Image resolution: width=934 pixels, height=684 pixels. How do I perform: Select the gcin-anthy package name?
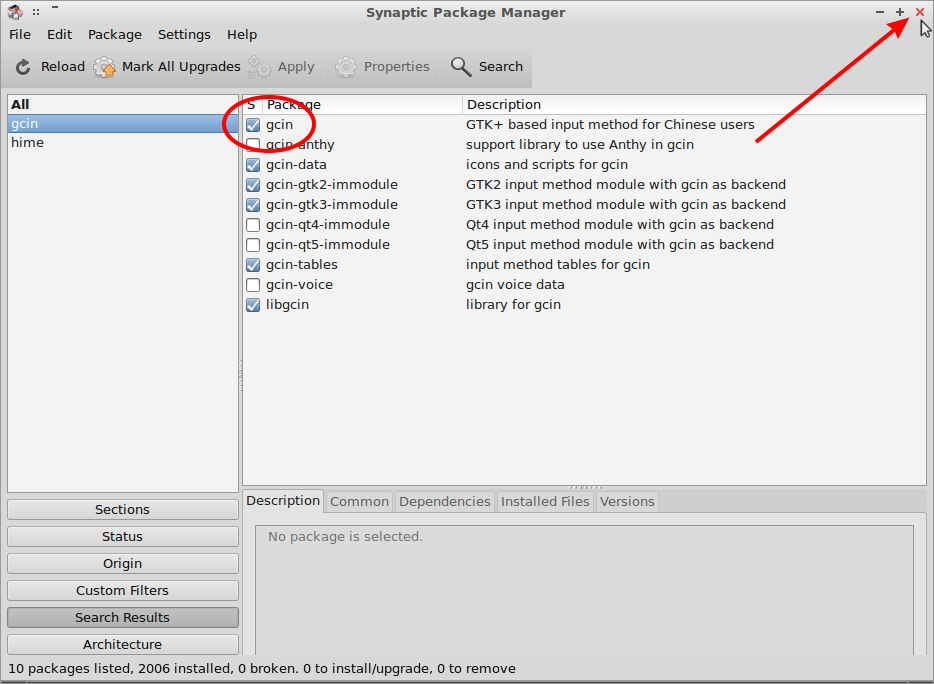(x=300, y=145)
